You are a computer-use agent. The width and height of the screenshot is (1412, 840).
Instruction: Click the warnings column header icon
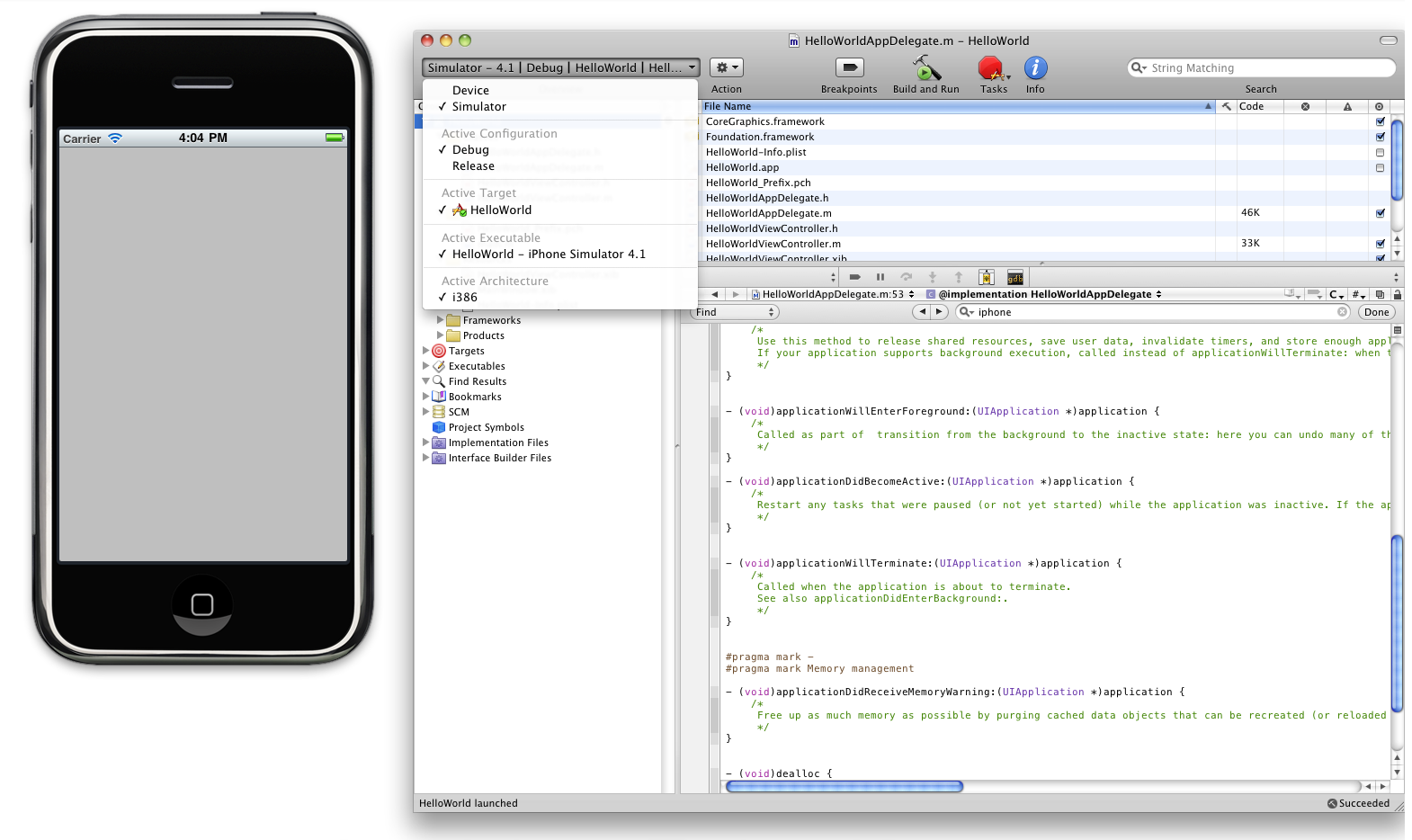click(1347, 106)
